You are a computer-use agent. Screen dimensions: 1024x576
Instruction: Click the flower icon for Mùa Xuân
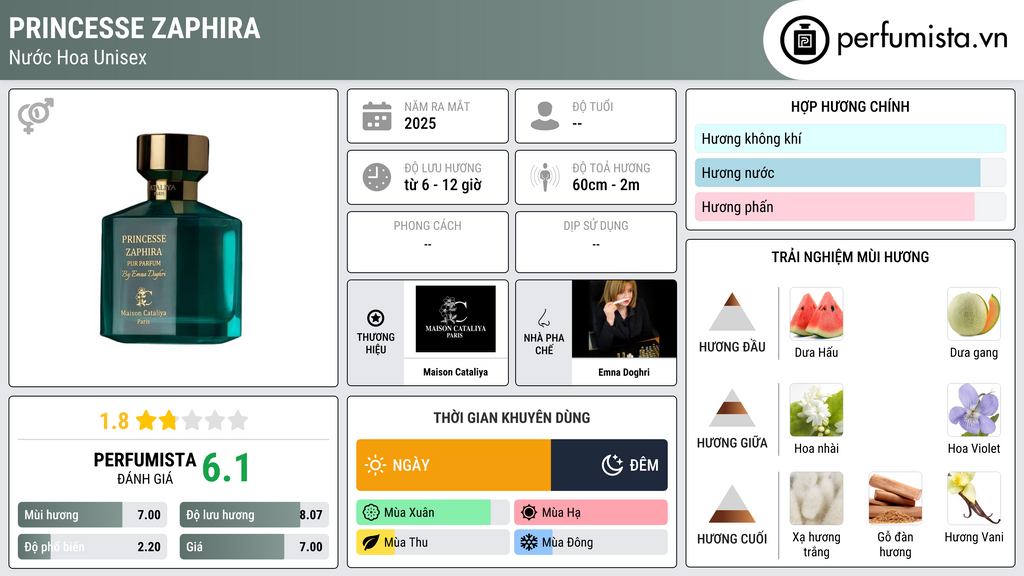click(371, 512)
